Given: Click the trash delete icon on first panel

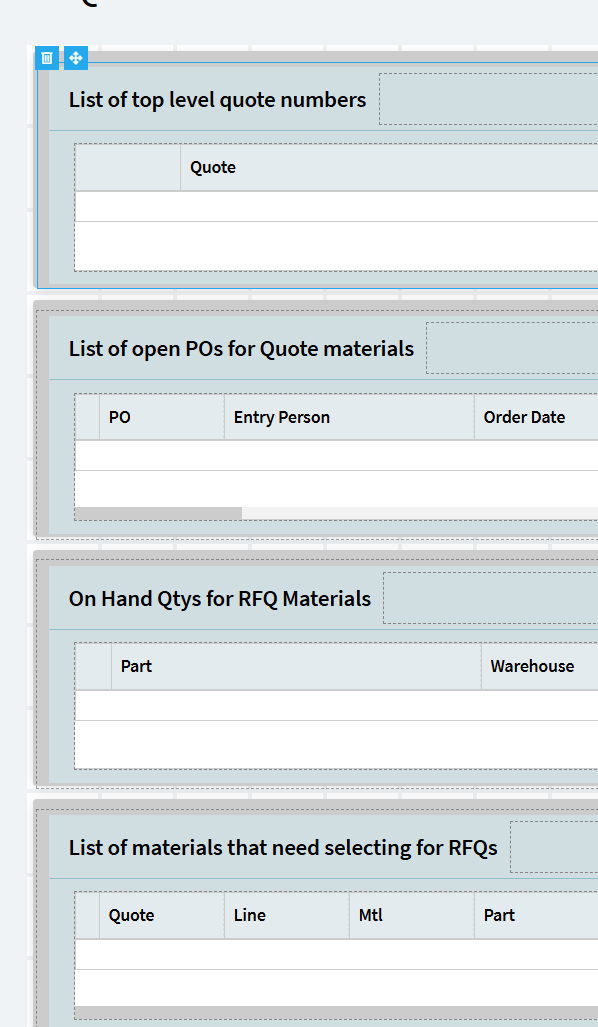Looking at the screenshot, I should point(47,58).
